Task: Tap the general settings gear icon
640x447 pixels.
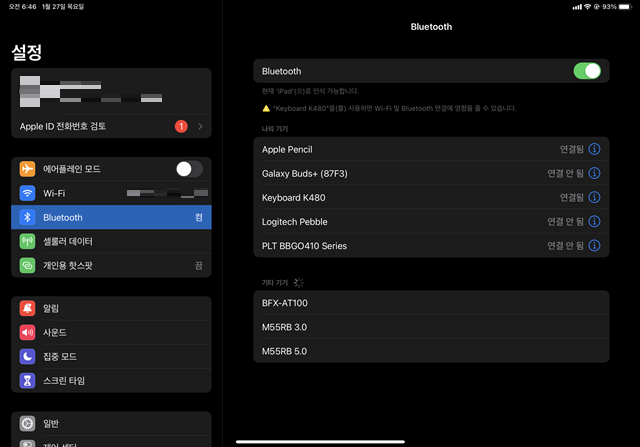Action: [27, 423]
